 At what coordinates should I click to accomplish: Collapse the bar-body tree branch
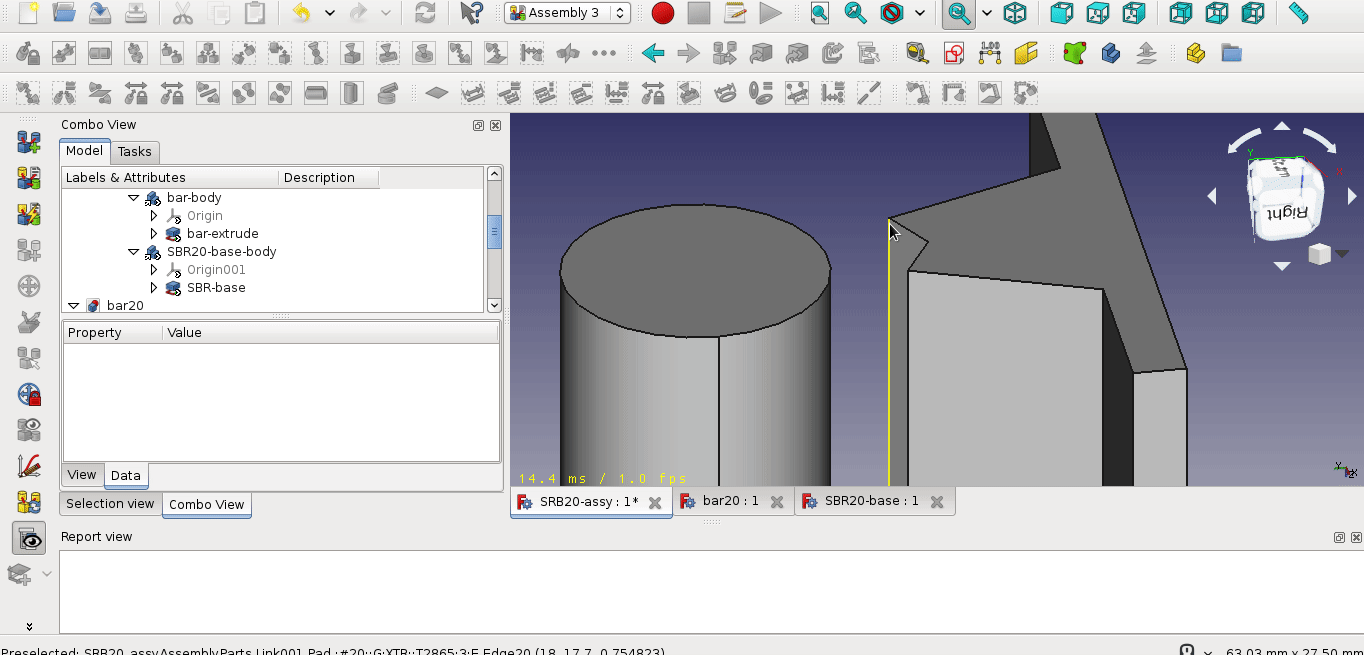pos(133,197)
